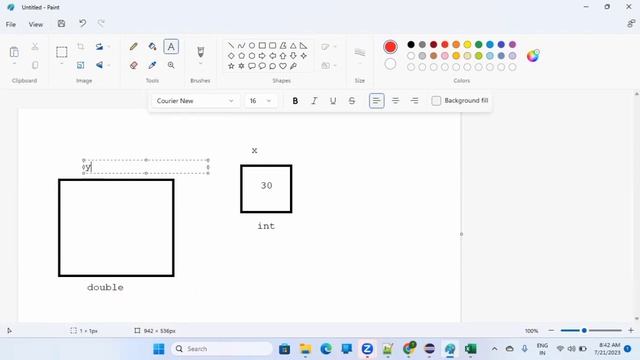Expand the selection options arrow

pos(62,64)
